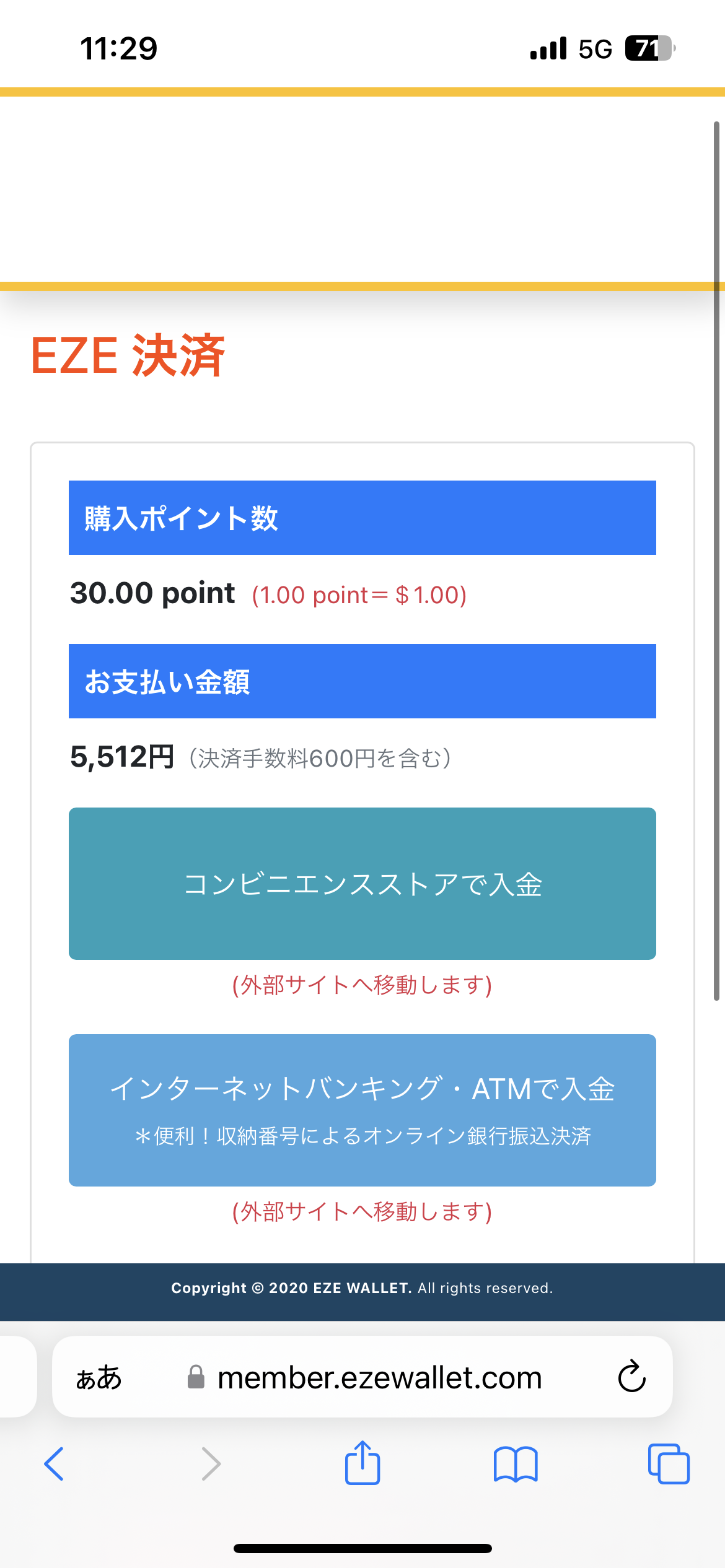
Task: Tap member.ezewallet.com address field
Action: 379,1377
